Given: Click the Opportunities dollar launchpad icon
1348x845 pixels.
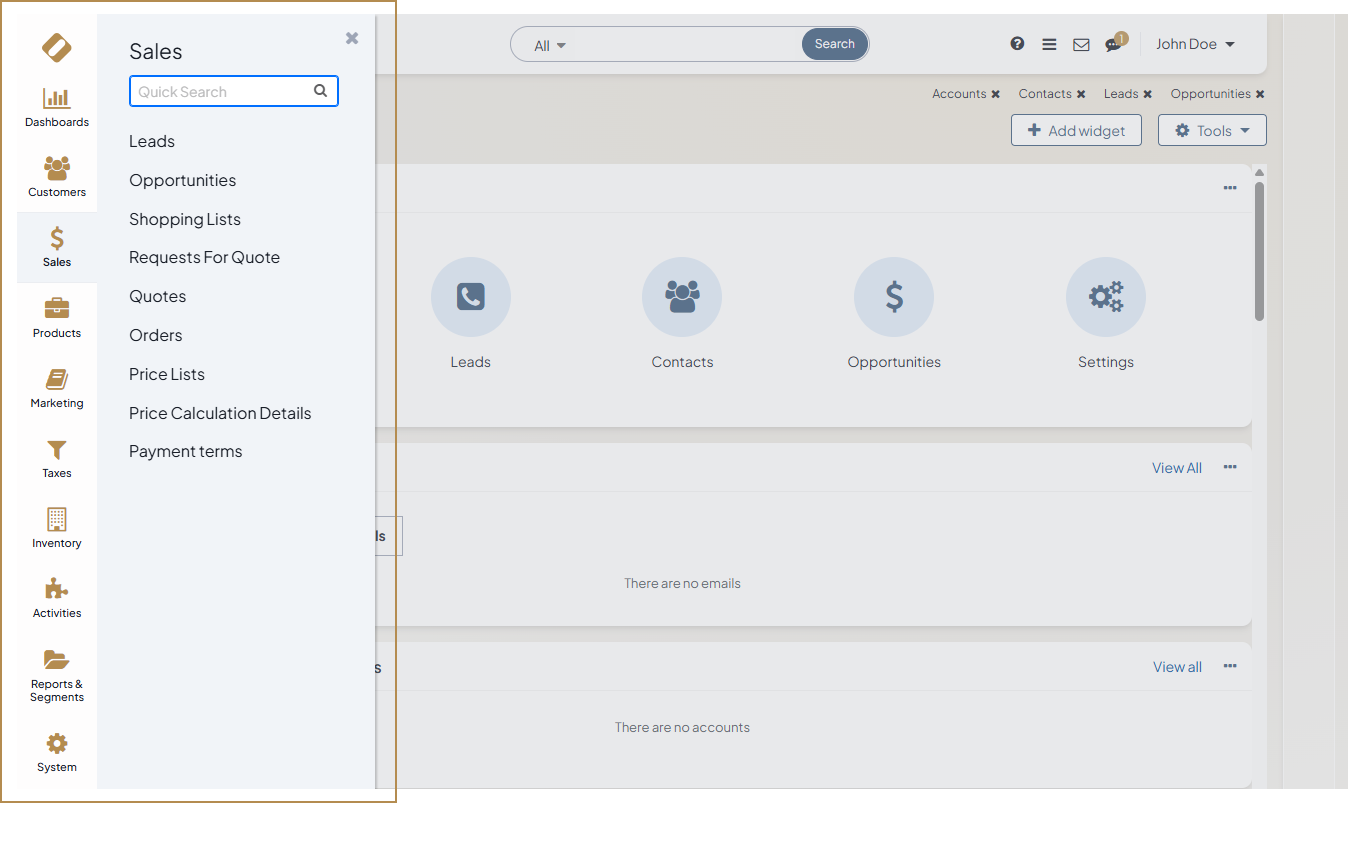Looking at the screenshot, I should 894,297.
